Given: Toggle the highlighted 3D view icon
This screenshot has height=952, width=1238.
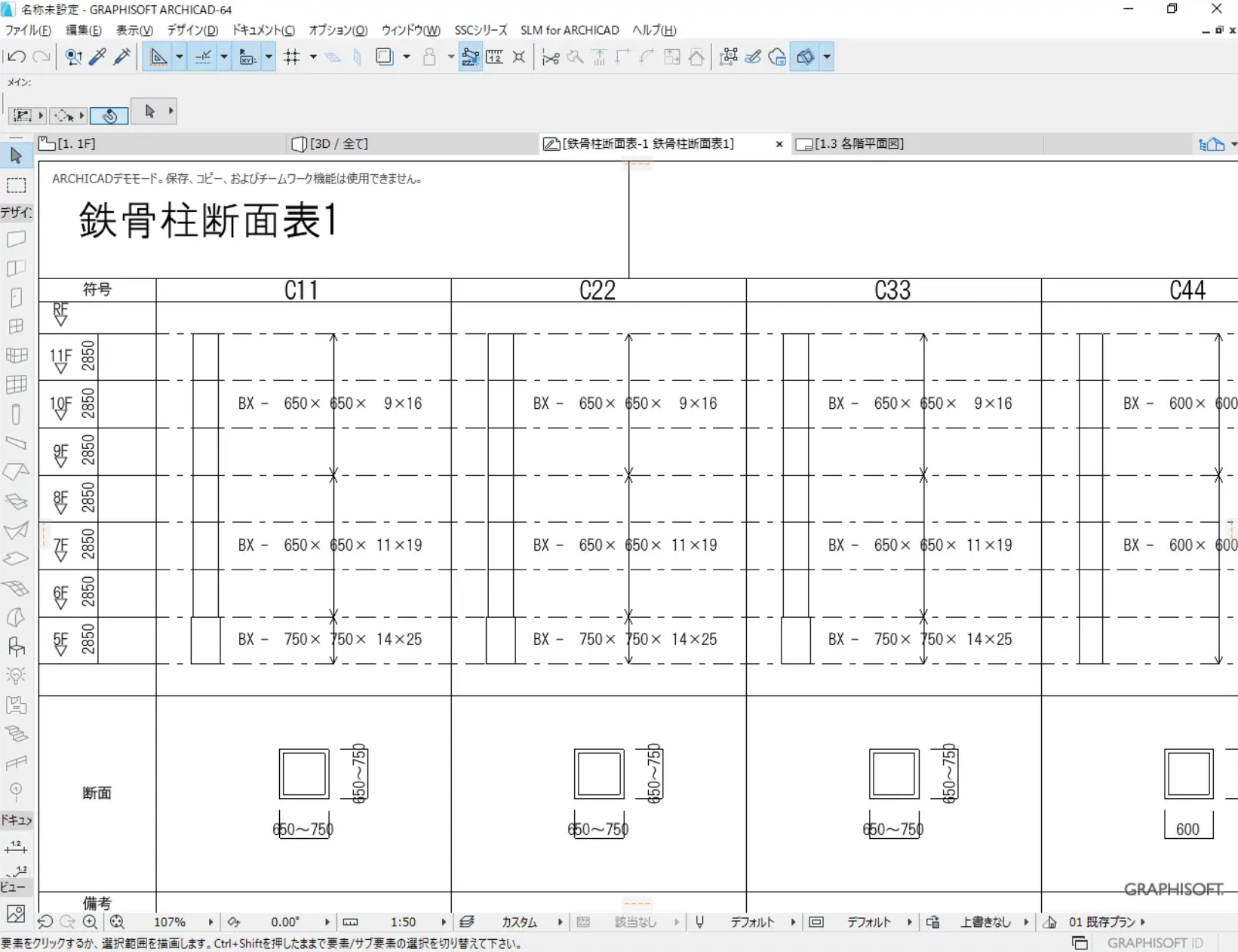Looking at the screenshot, I should [x=806, y=57].
